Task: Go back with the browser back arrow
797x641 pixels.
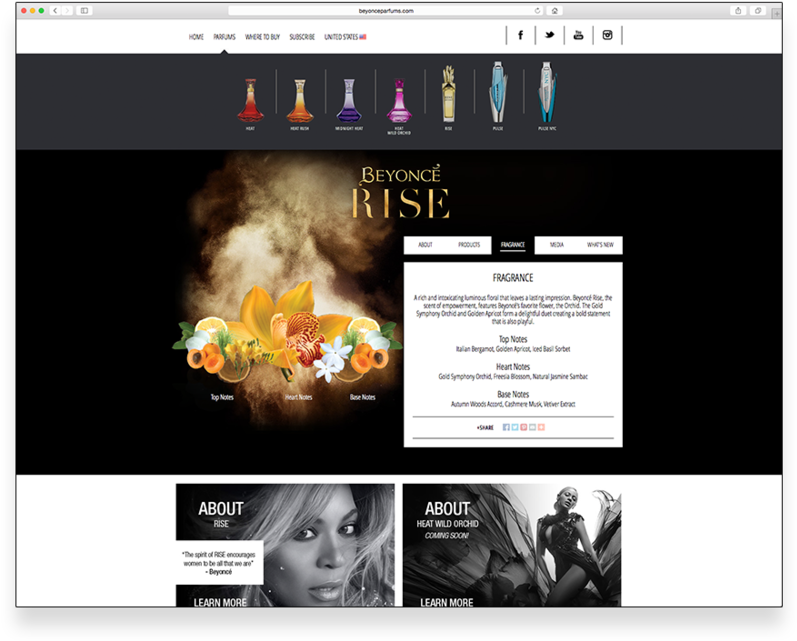Action: click(55, 11)
